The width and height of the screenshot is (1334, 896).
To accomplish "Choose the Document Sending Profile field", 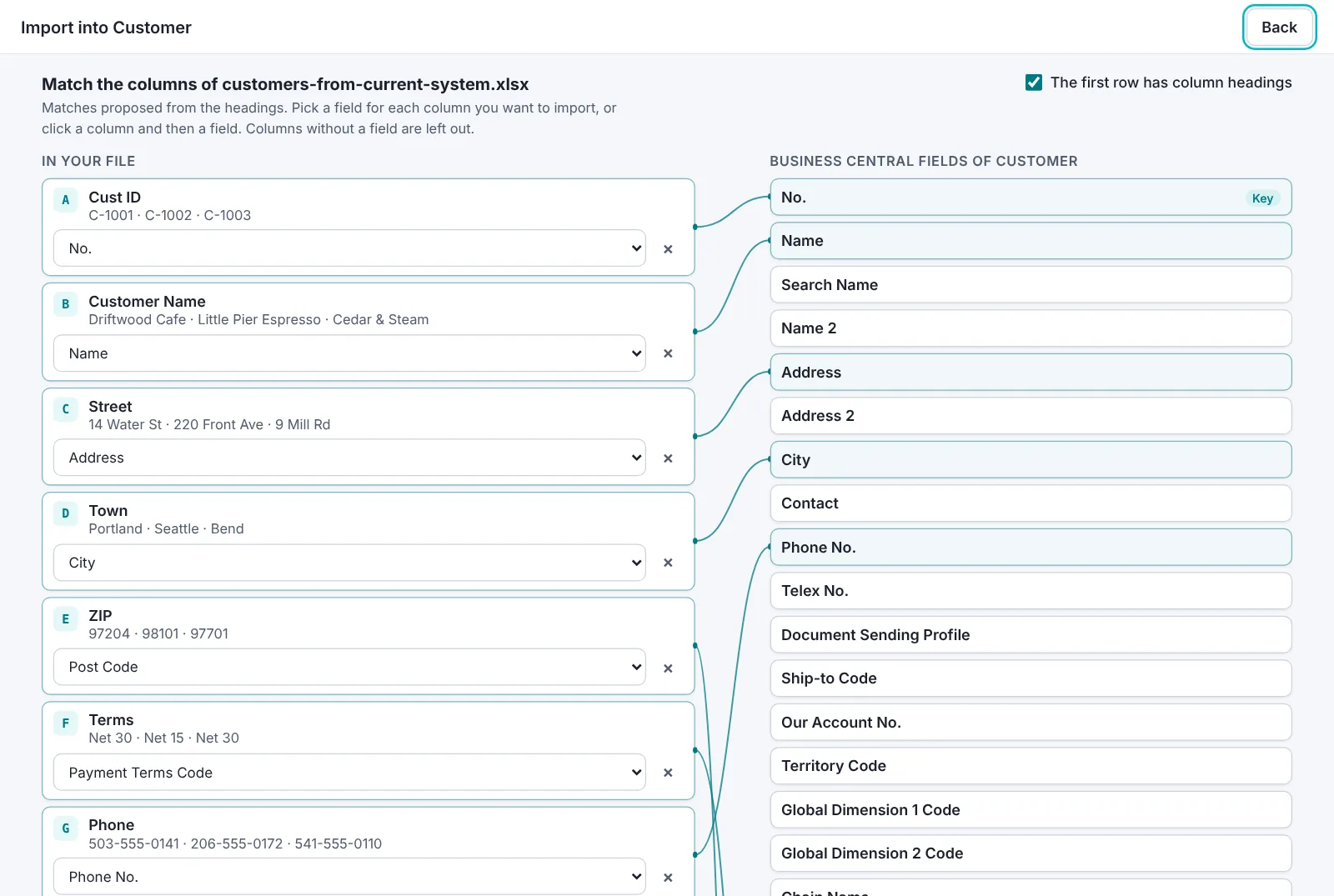I will tap(1031, 635).
